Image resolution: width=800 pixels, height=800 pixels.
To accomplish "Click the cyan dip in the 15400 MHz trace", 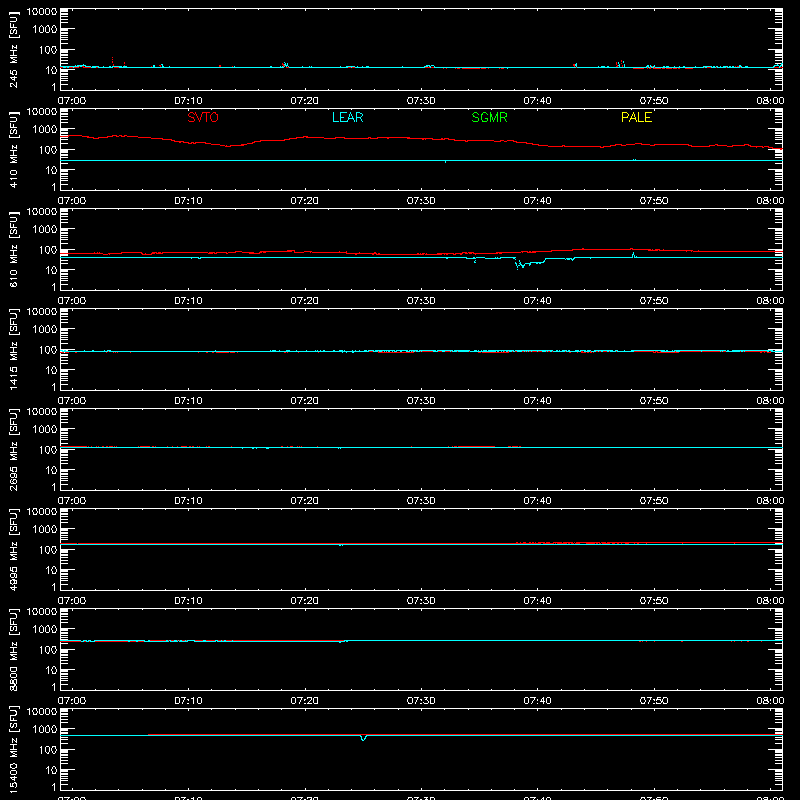I will point(363,738).
